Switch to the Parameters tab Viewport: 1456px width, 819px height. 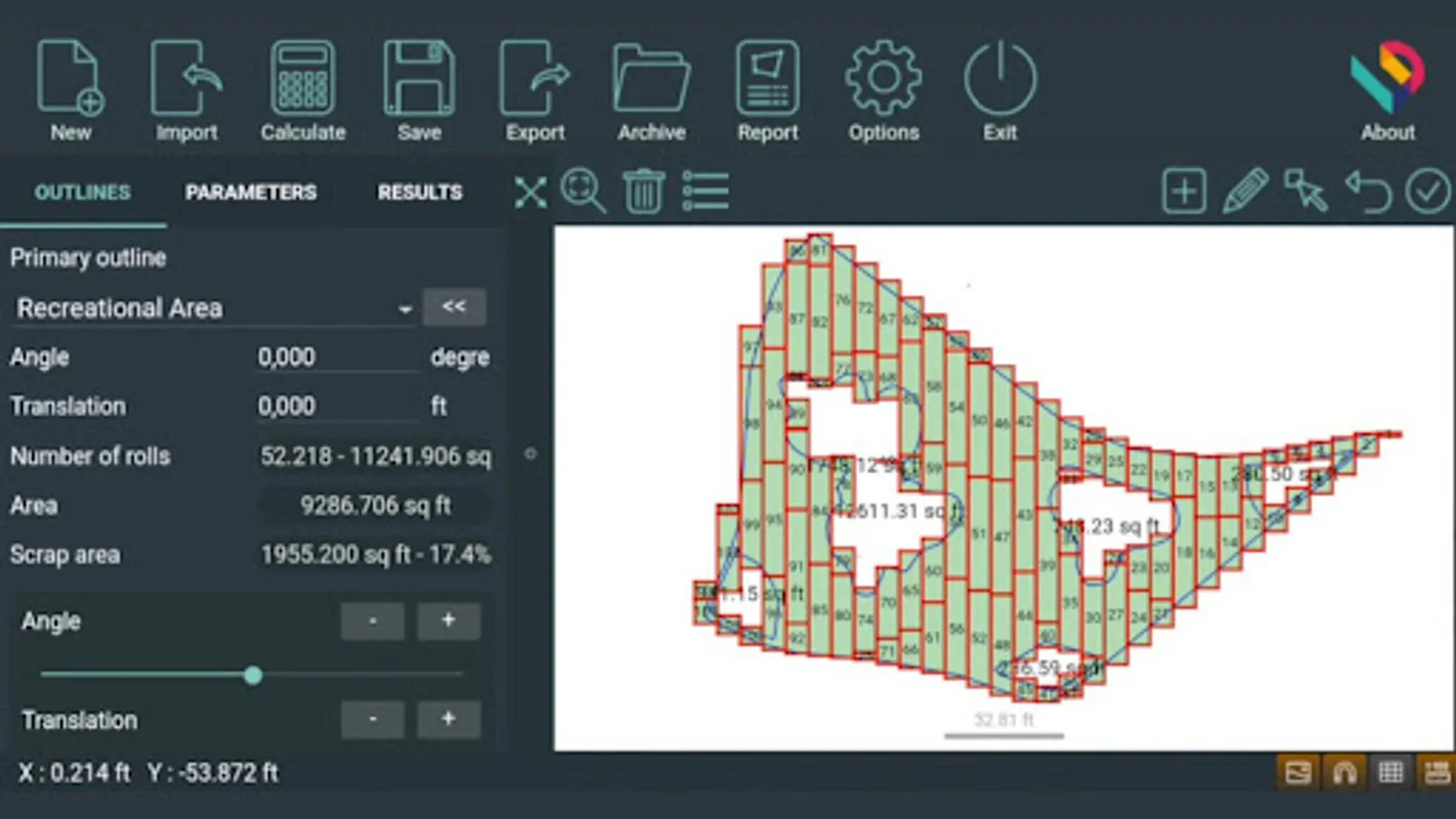click(251, 192)
